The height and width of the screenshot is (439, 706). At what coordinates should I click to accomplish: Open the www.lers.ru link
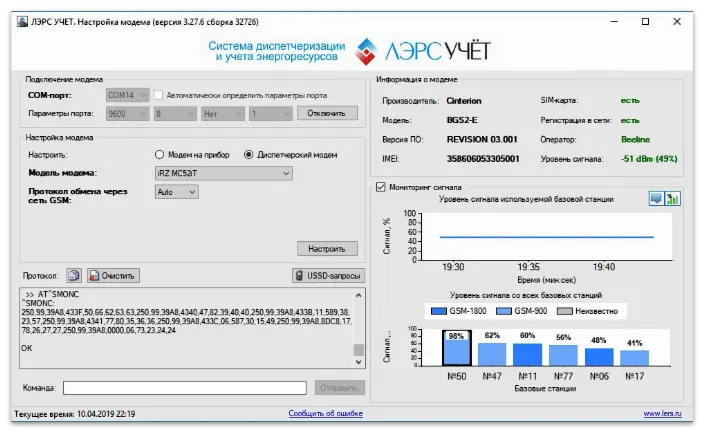coord(662,413)
